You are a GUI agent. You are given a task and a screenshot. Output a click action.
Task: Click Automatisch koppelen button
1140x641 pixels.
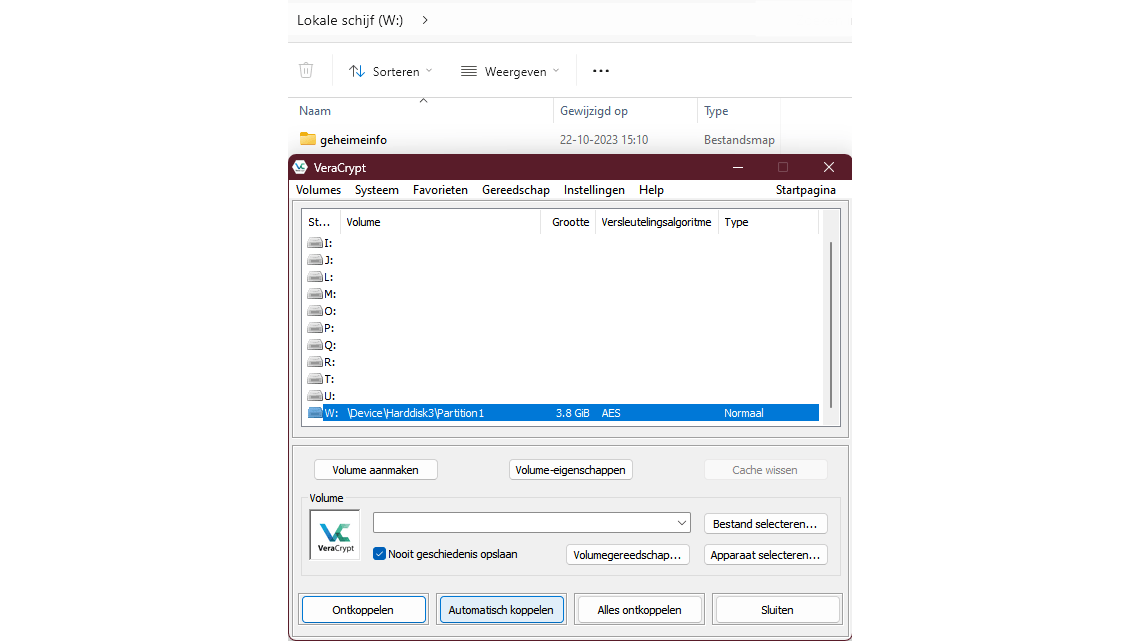(x=501, y=610)
